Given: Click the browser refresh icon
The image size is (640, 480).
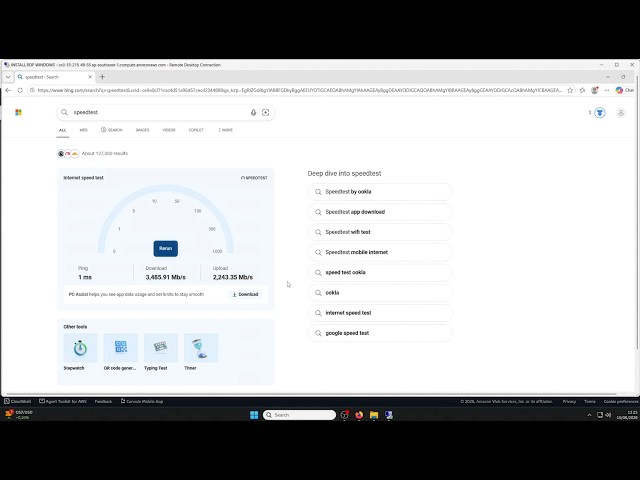Looking at the screenshot, I should click(x=20, y=90).
